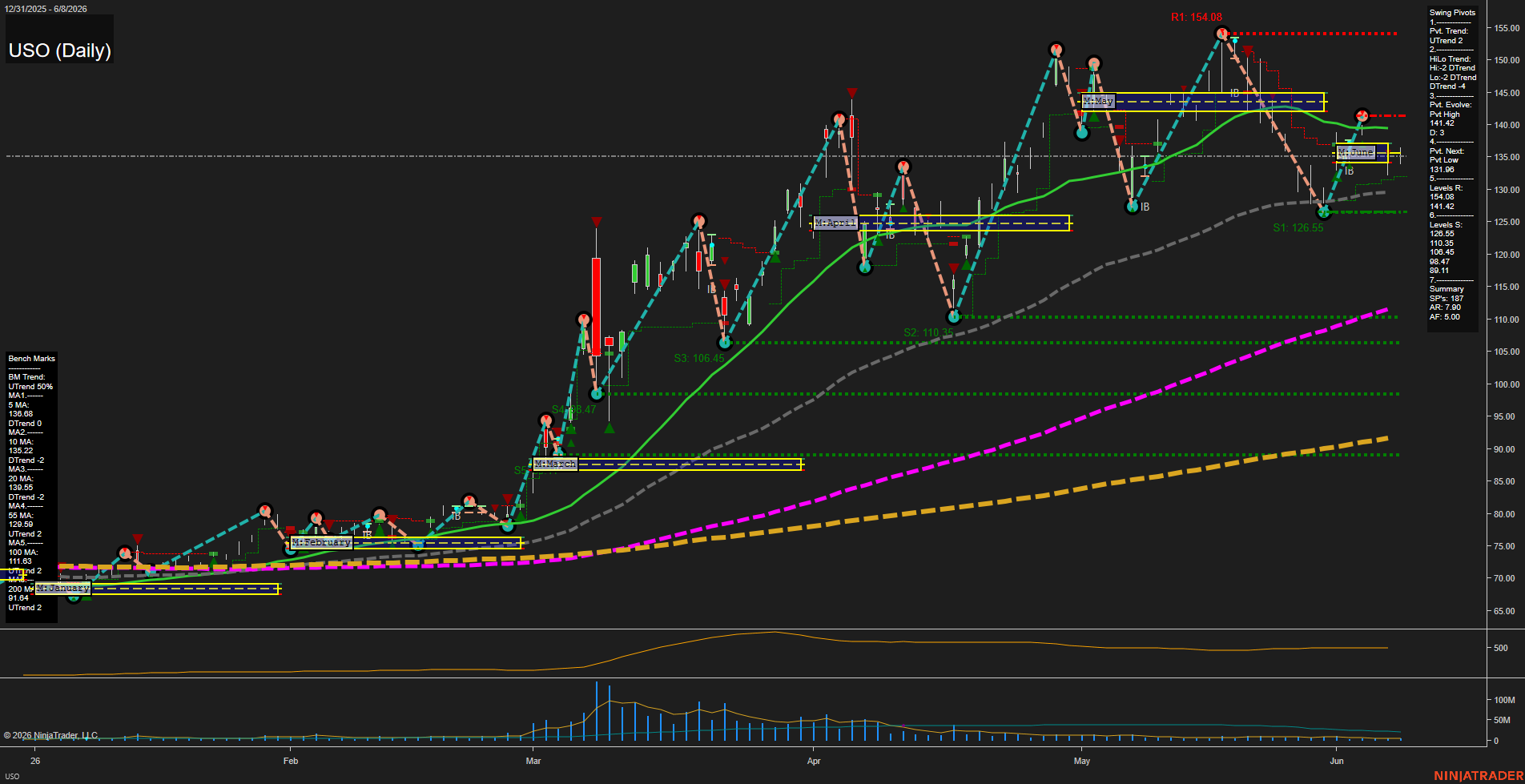Click the M:June monthly label

tap(1355, 152)
